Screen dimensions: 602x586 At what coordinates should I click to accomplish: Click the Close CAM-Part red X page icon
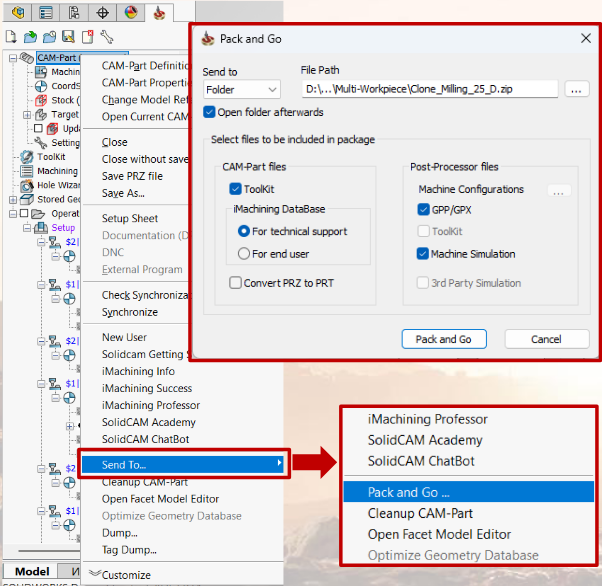pos(88,37)
